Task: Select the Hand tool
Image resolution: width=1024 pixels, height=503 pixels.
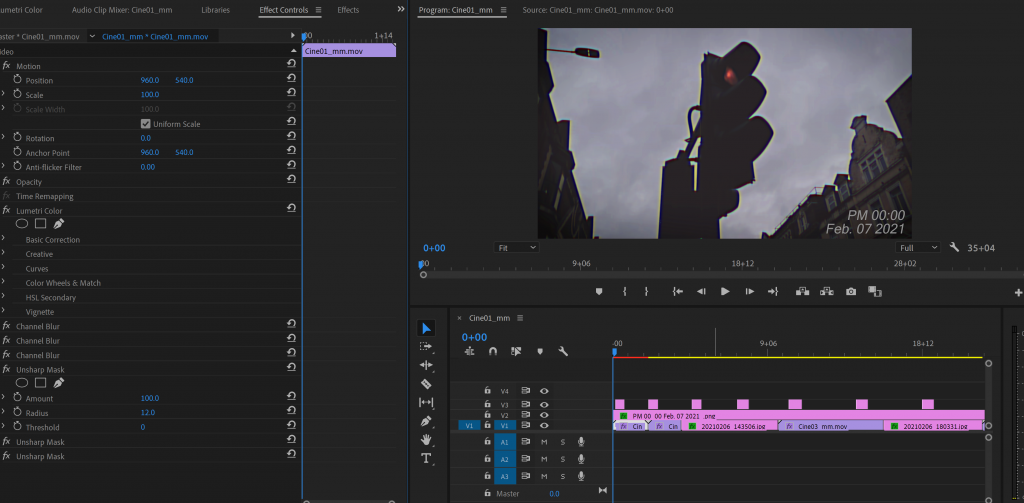Action: coord(426,440)
